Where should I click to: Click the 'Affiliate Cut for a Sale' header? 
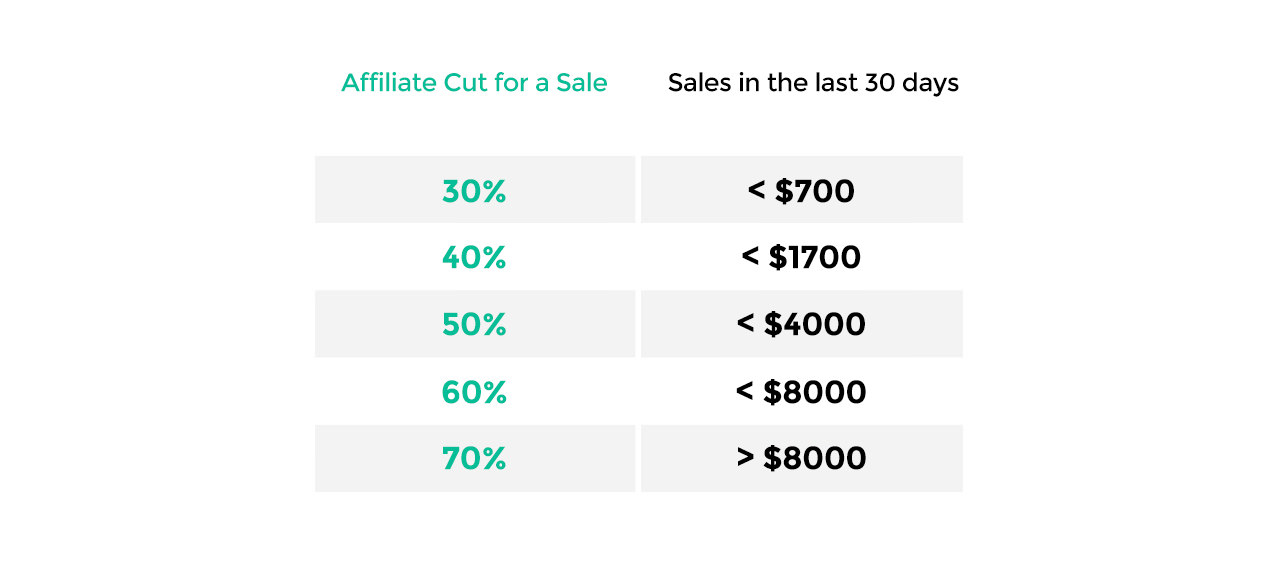coord(474,82)
